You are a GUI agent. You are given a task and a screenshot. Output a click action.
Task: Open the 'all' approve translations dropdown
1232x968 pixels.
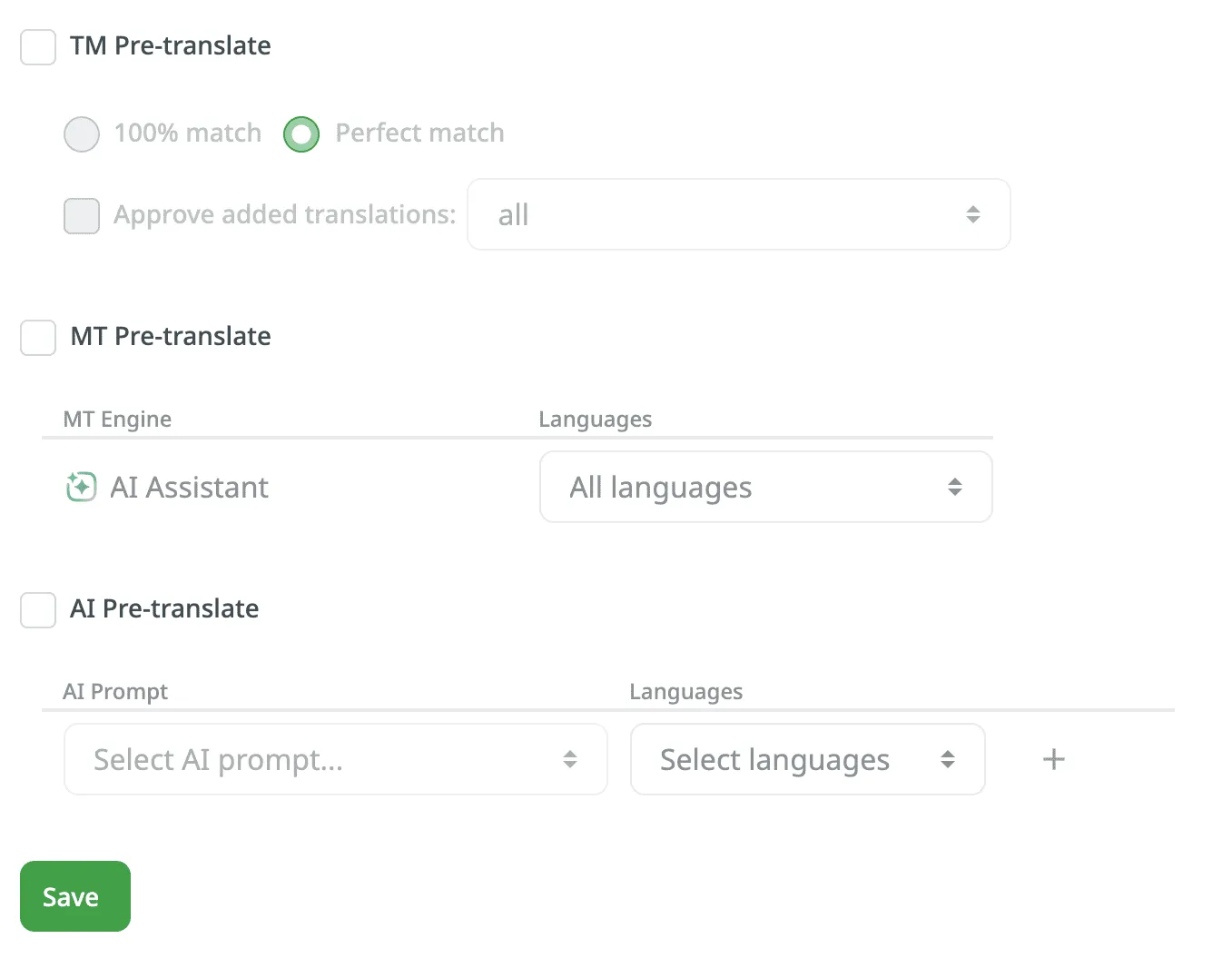coord(738,215)
